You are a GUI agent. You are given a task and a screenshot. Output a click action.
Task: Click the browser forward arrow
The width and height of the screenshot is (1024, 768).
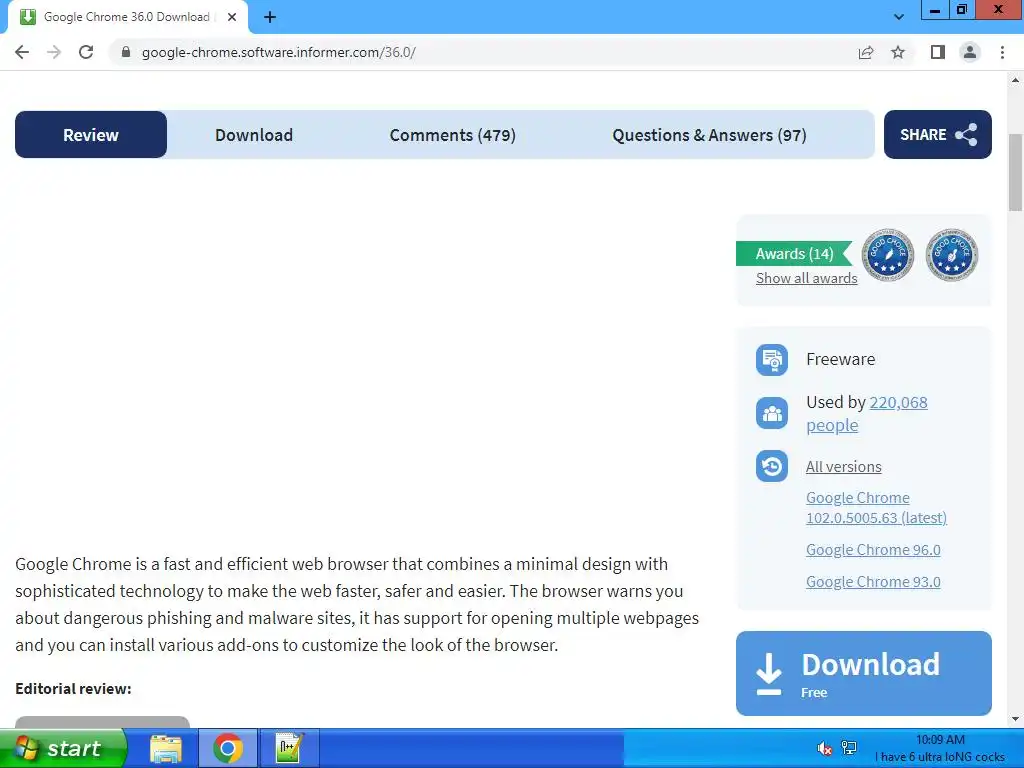pyautogui.click(x=54, y=52)
